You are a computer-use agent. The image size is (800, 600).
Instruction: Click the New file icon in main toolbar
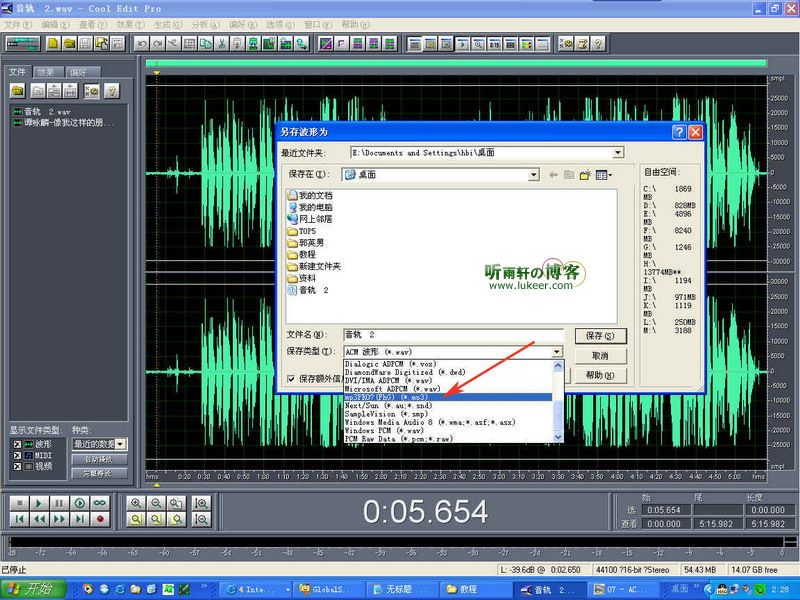[x=53, y=44]
